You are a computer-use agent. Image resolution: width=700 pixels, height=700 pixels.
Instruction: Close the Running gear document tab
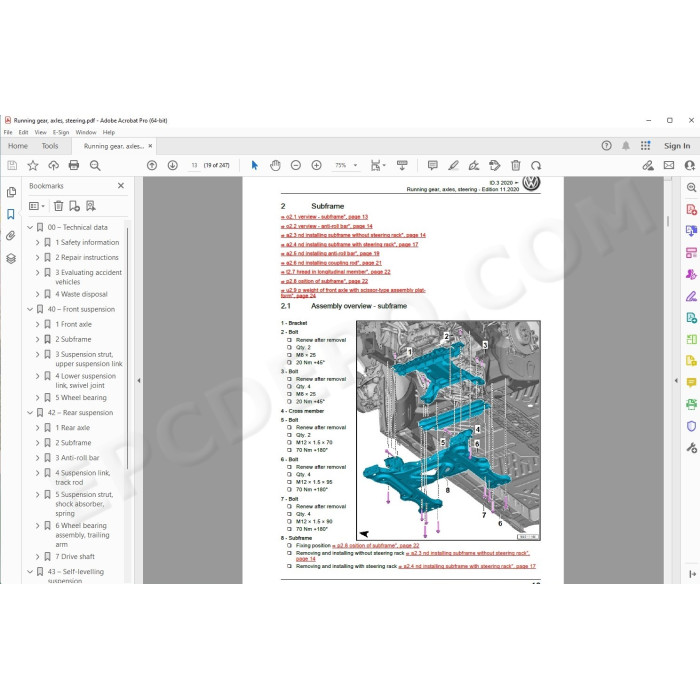coord(150,146)
